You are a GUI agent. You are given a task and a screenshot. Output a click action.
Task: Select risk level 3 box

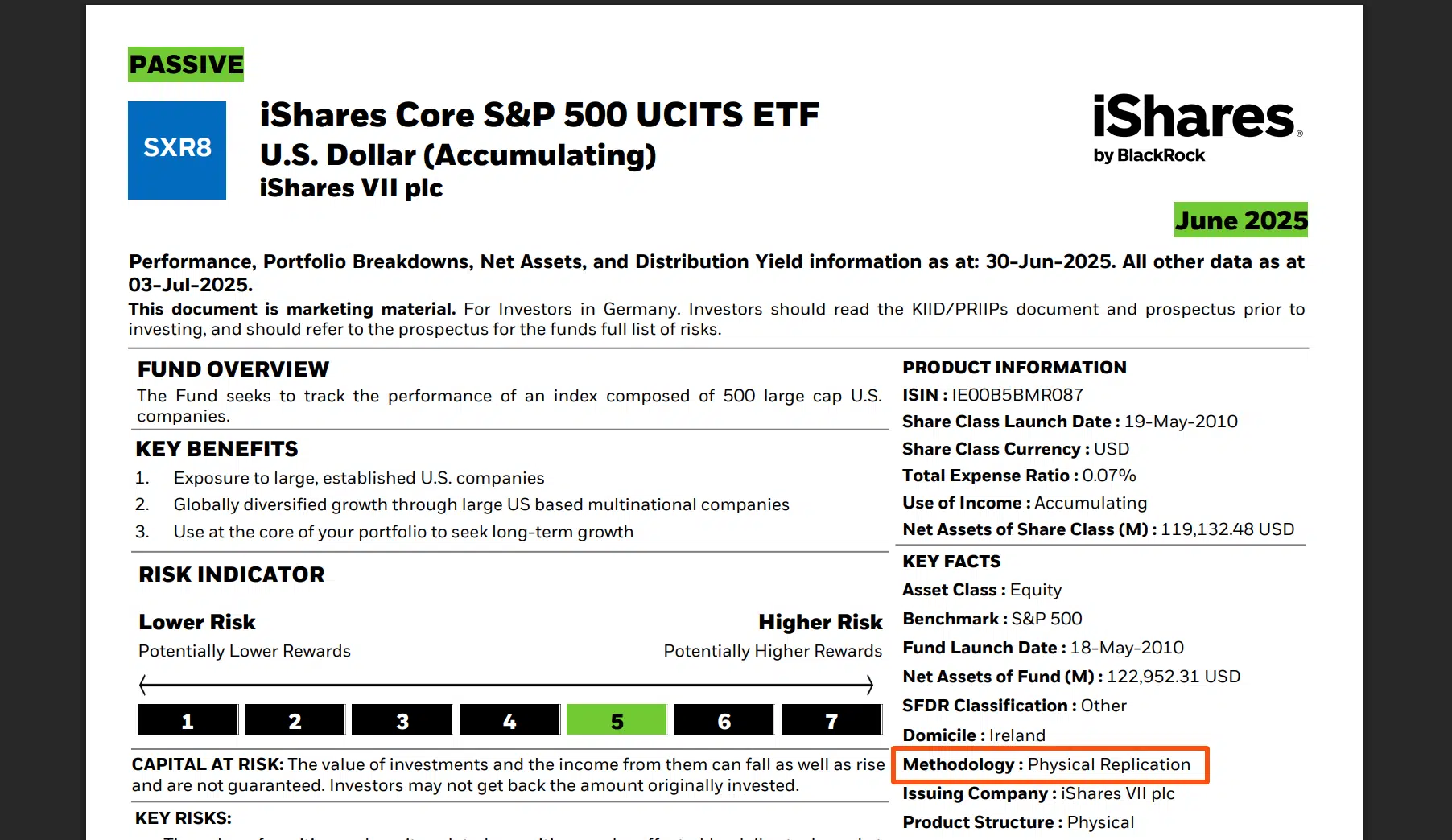pos(402,719)
